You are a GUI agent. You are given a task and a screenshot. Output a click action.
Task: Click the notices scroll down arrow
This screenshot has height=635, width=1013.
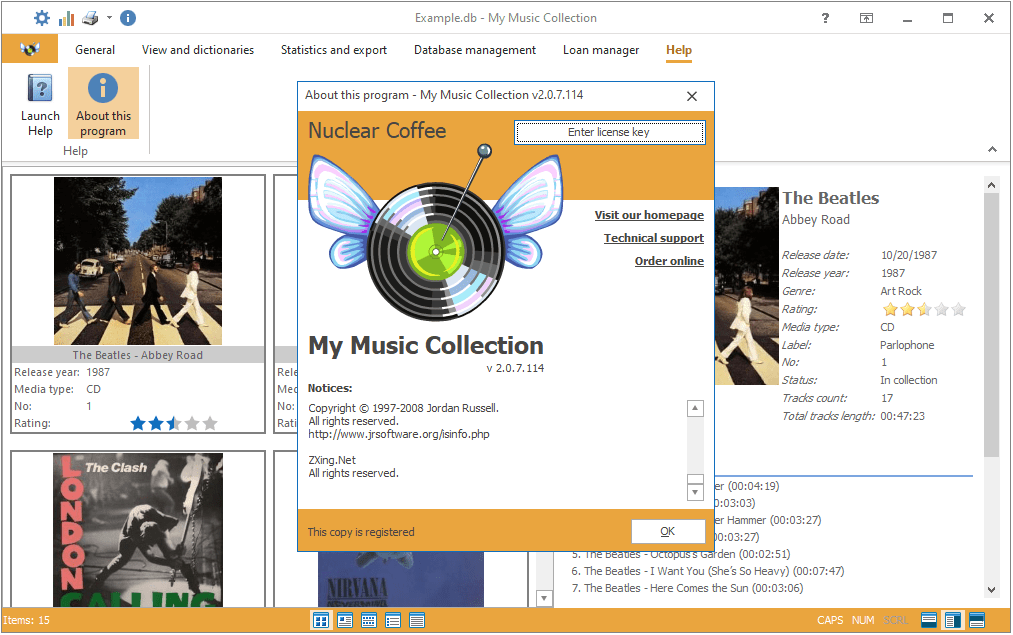[x=695, y=492]
